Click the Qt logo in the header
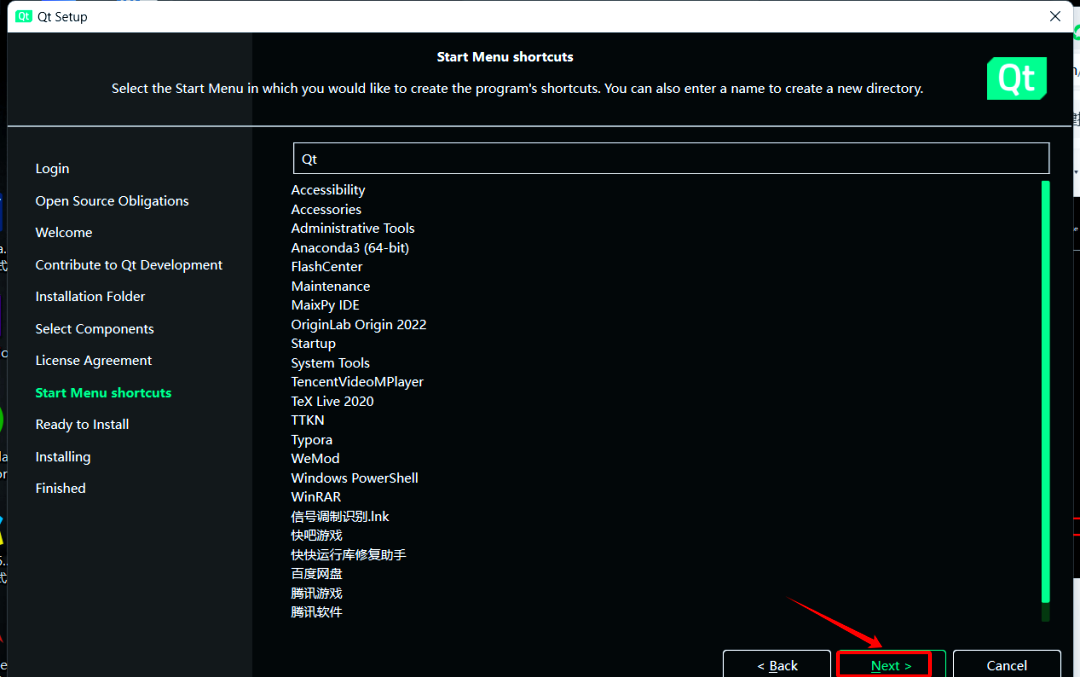The height and width of the screenshot is (677, 1080). (x=1016, y=77)
